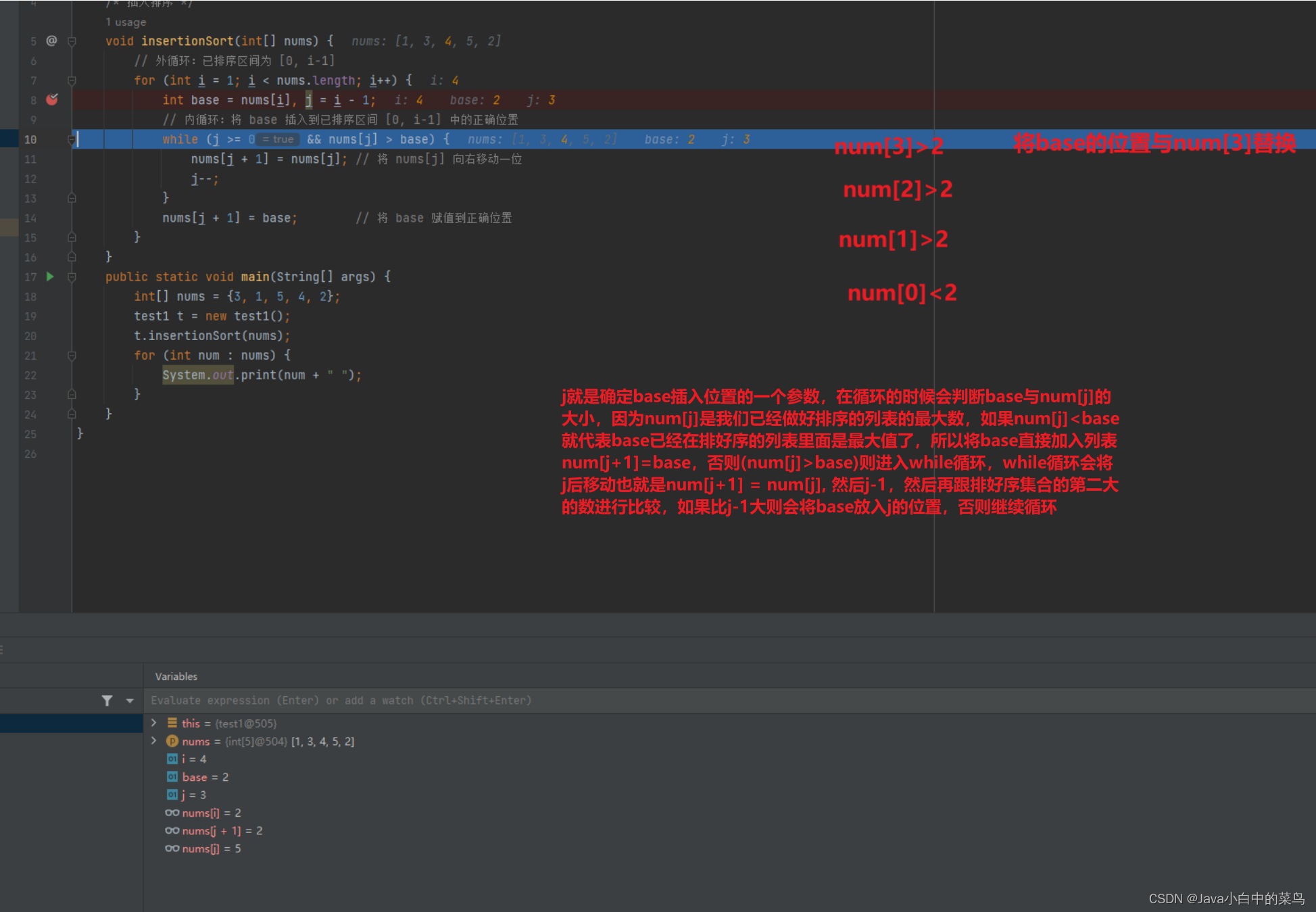
Task: Collapse the insertionSort method fold marker
Action: [72, 41]
